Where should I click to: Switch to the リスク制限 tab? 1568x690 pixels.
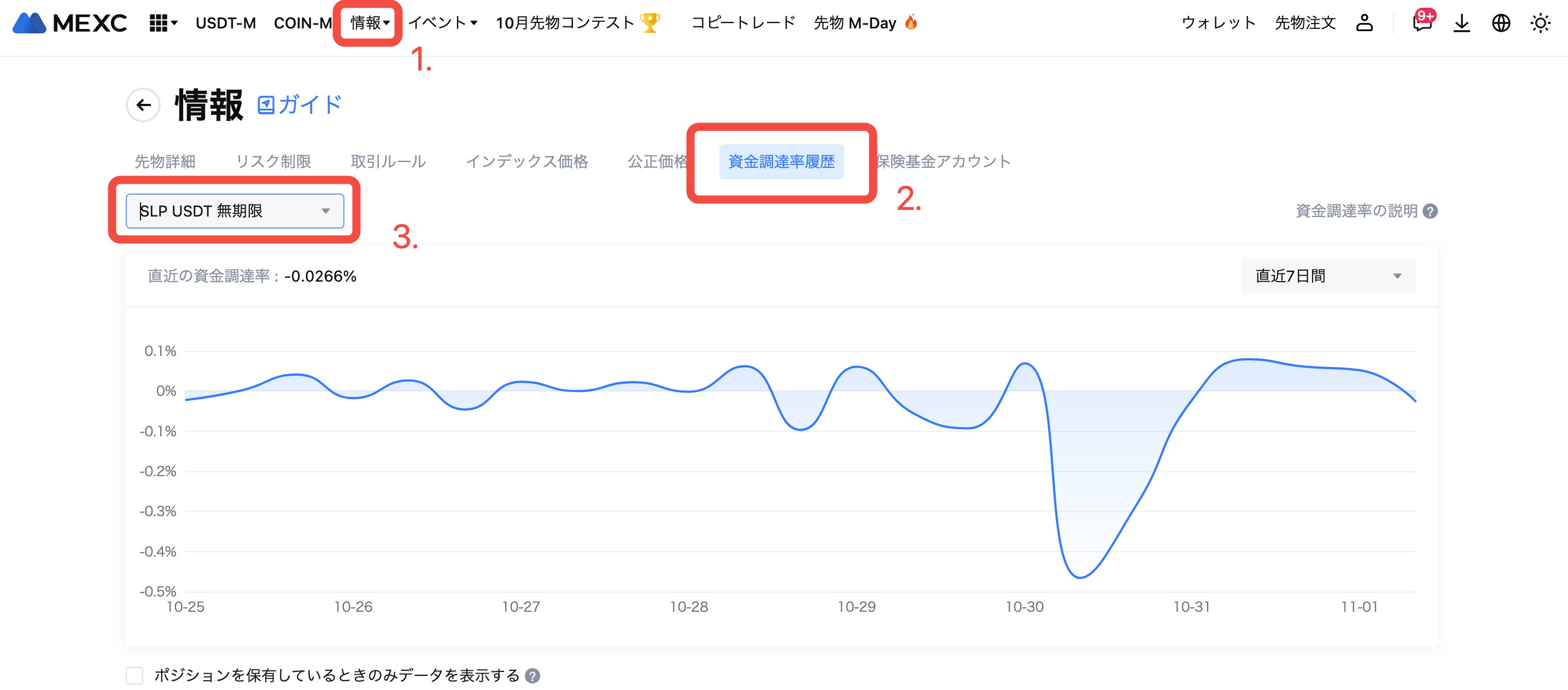(x=273, y=161)
